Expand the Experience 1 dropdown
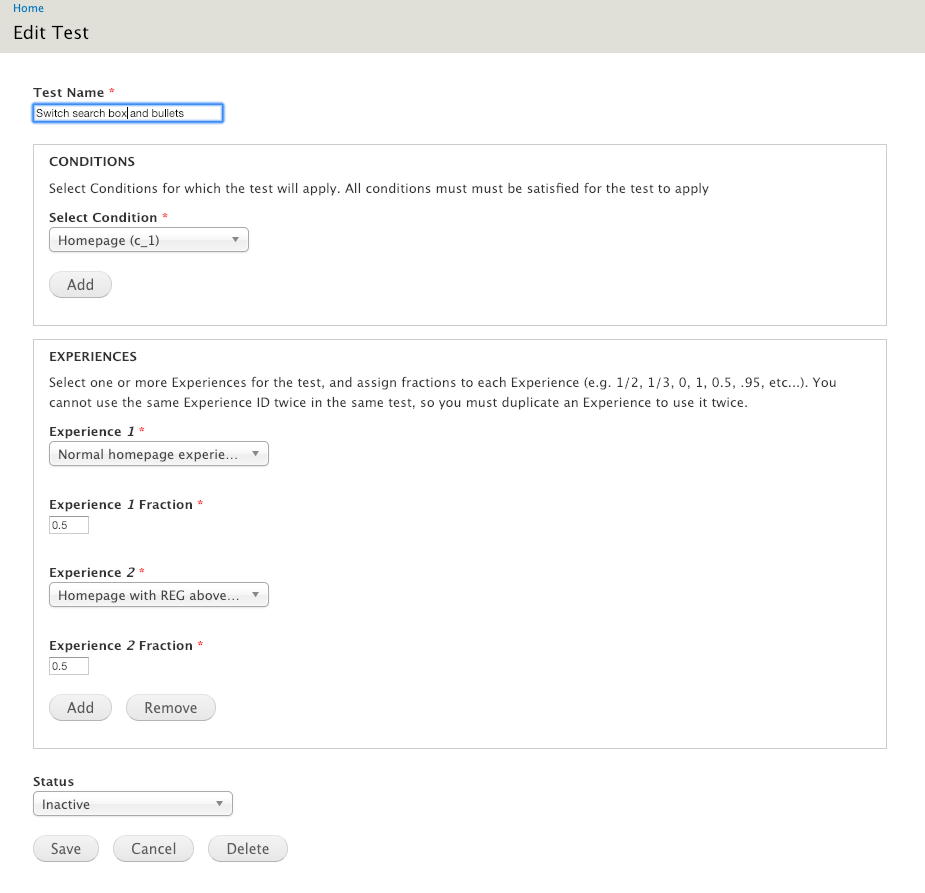Viewport: 925px width, 893px height. coord(159,454)
